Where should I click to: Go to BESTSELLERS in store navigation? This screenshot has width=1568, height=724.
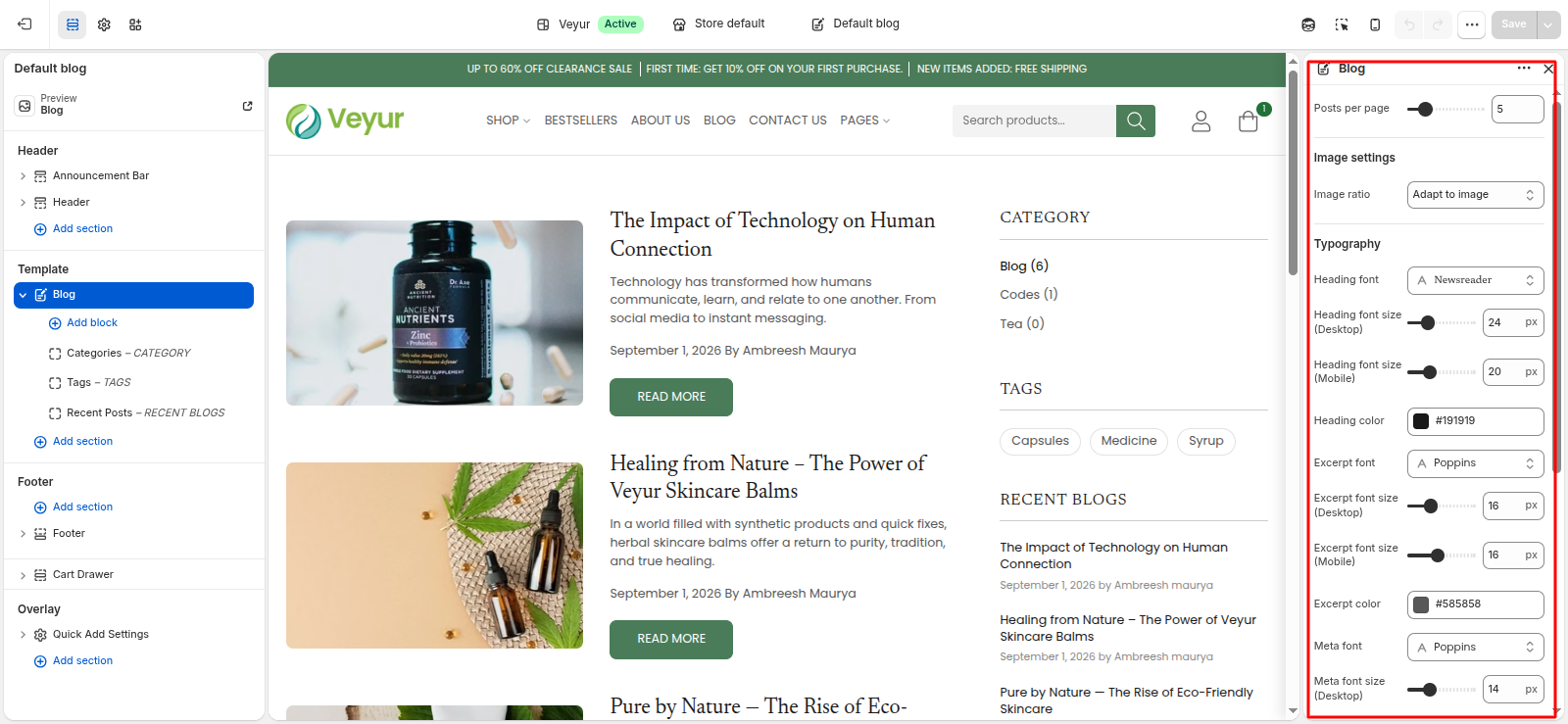pos(581,121)
